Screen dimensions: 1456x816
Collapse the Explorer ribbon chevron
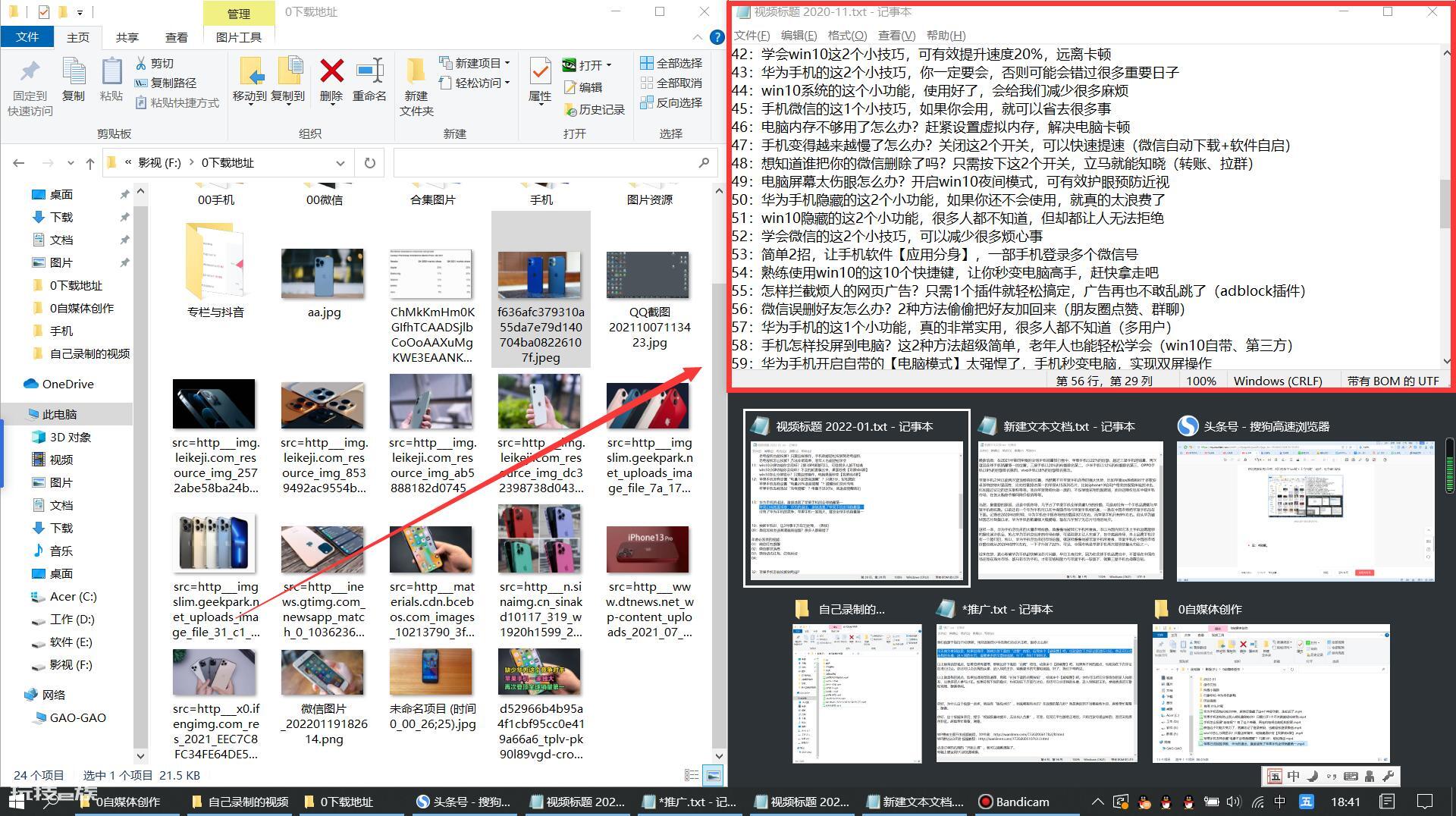click(697, 37)
